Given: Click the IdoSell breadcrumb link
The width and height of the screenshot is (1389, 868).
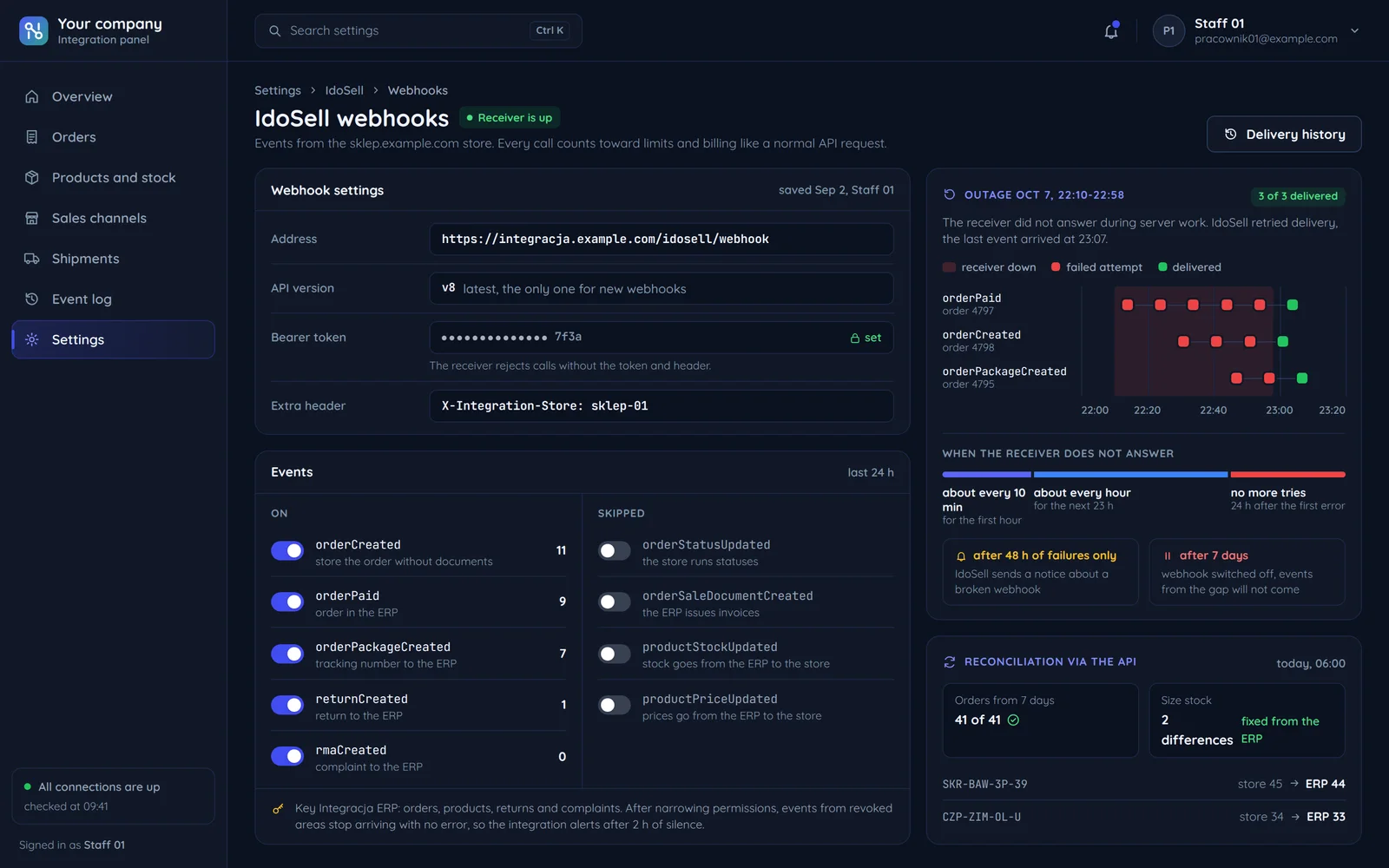Looking at the screenshot, I should coord(345,90).
